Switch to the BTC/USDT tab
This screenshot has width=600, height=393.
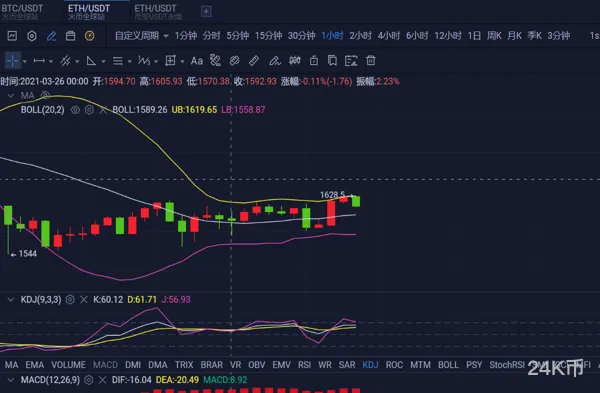[22, 11]
